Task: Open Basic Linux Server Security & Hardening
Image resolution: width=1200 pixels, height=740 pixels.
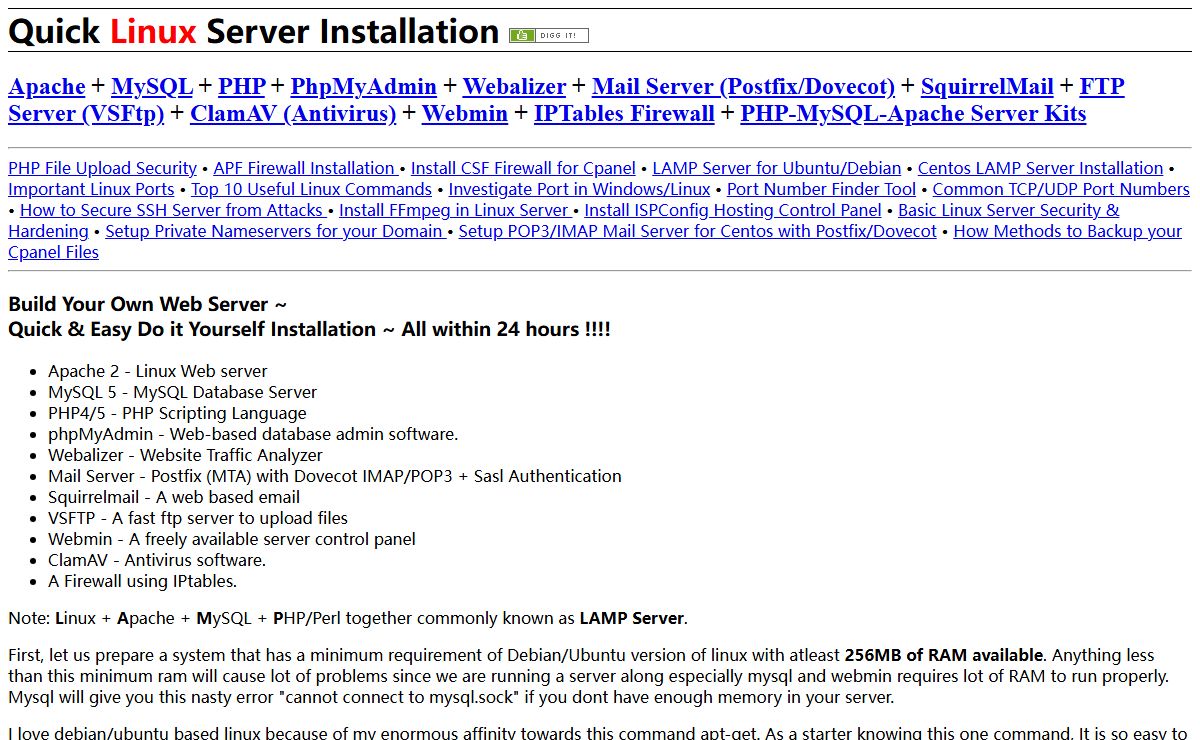Action: coord(1008,210)
